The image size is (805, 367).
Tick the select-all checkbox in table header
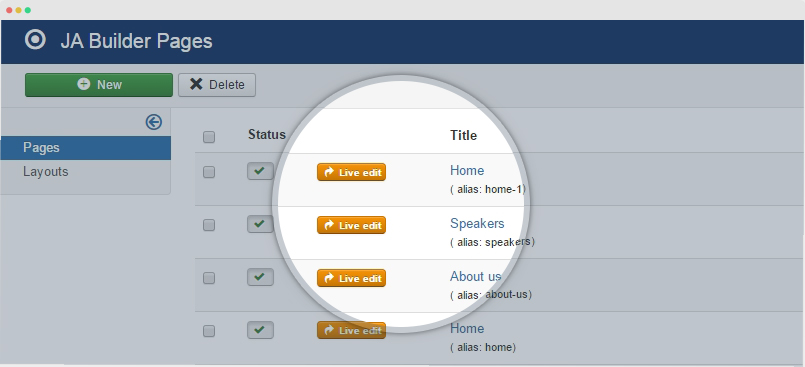tap(209, 137)
